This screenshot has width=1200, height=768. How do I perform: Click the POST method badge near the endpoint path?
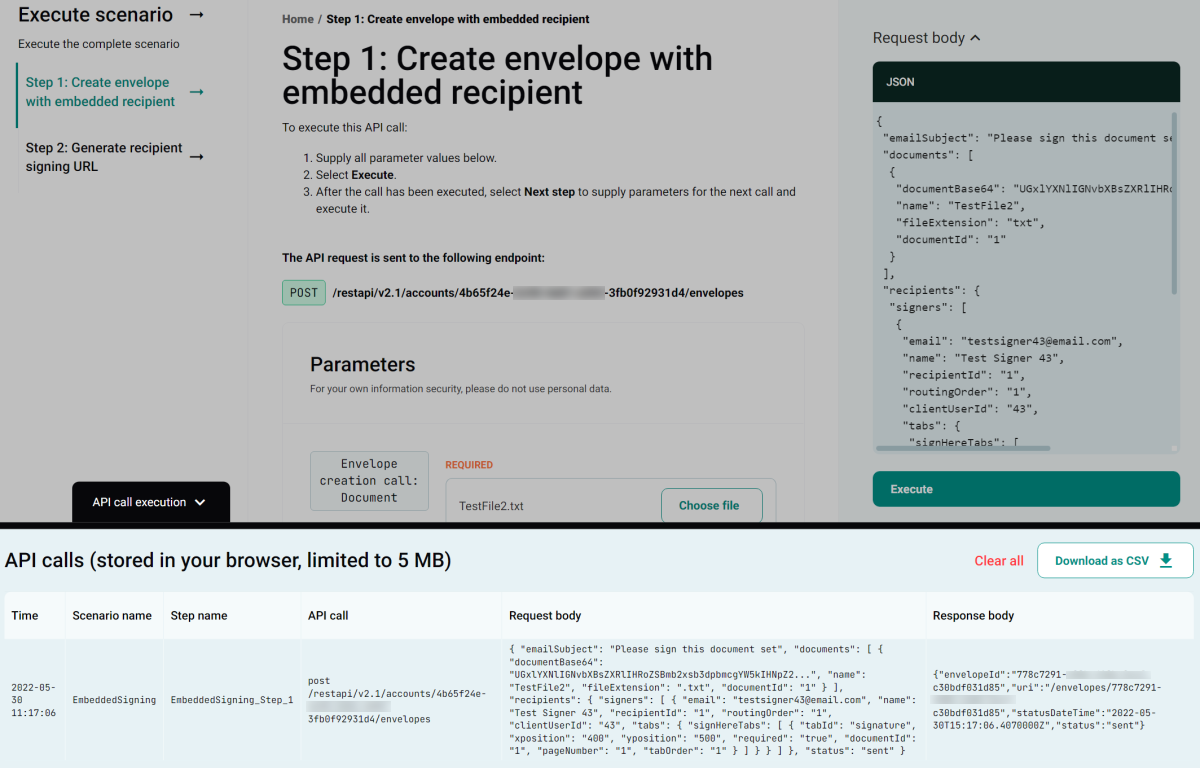tap(303, 292)
